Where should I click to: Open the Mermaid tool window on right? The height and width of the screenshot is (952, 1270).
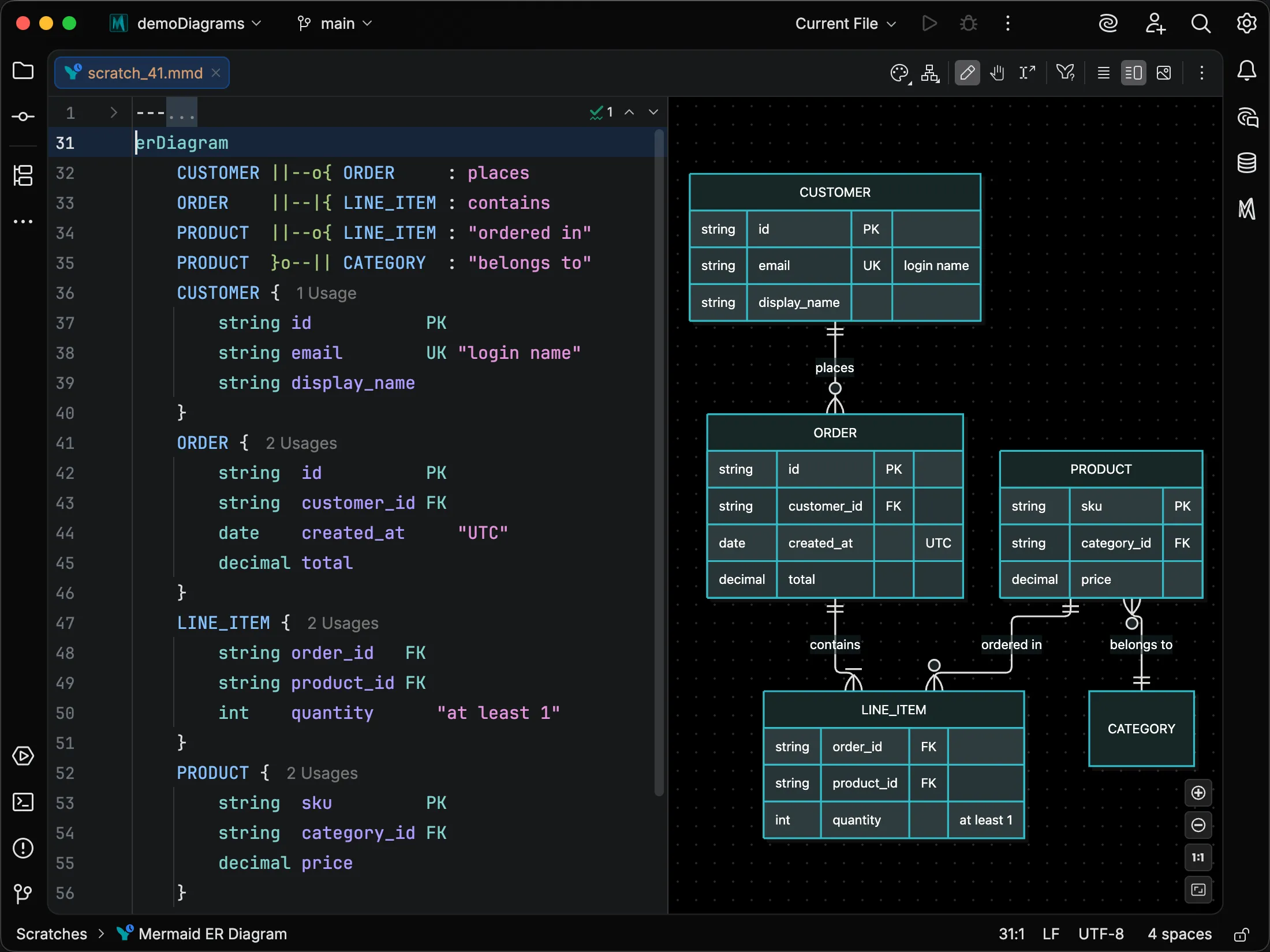1247,209
